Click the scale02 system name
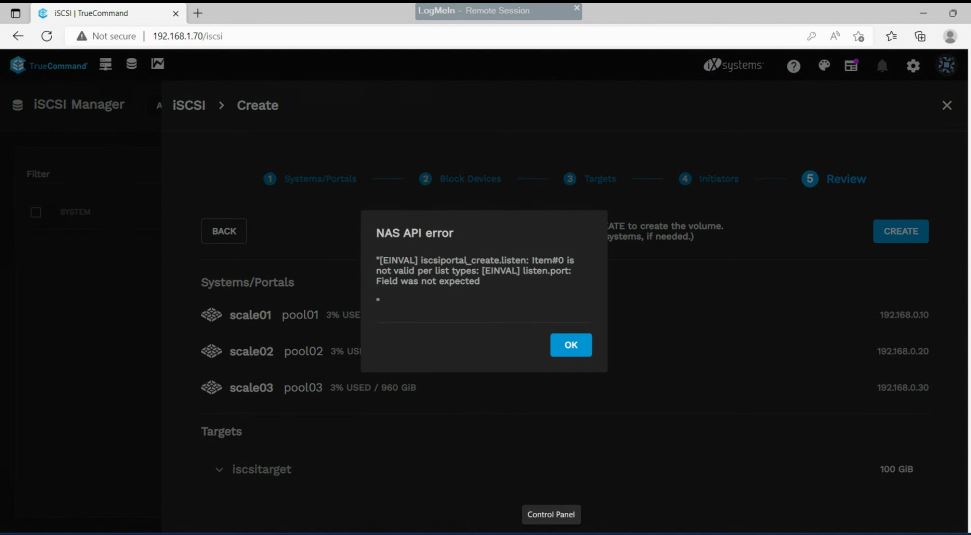Viewport: 971px width, 535px height. (x=251, y=351)
